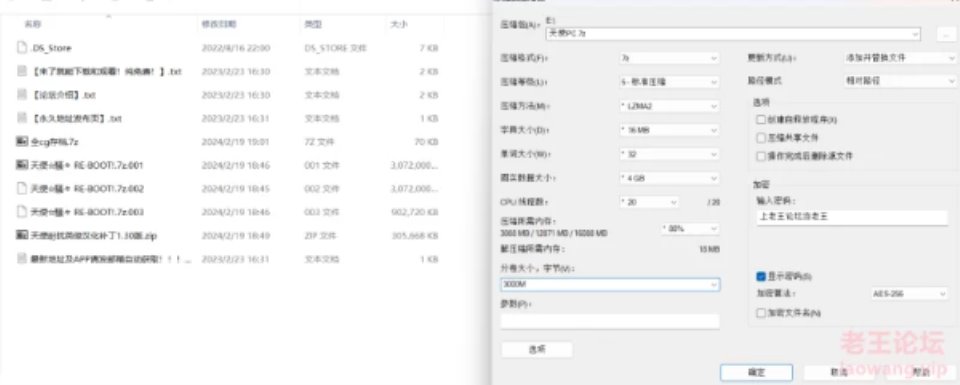The height and width of the screenshot is (385, 960).
Task: Select the 汉化补丁 .zip archive icon
Action: coord(22,235)
